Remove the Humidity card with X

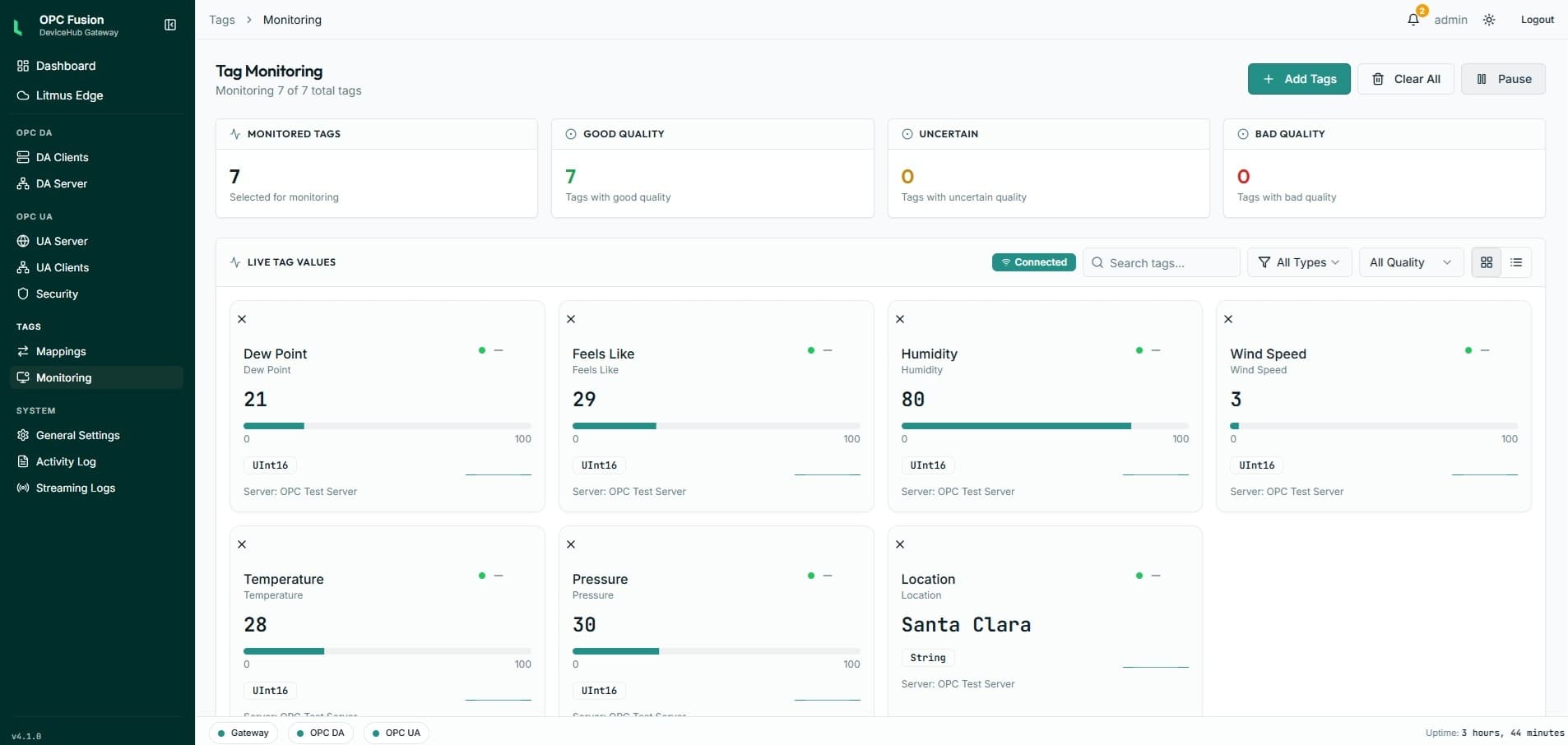(900, 319)
